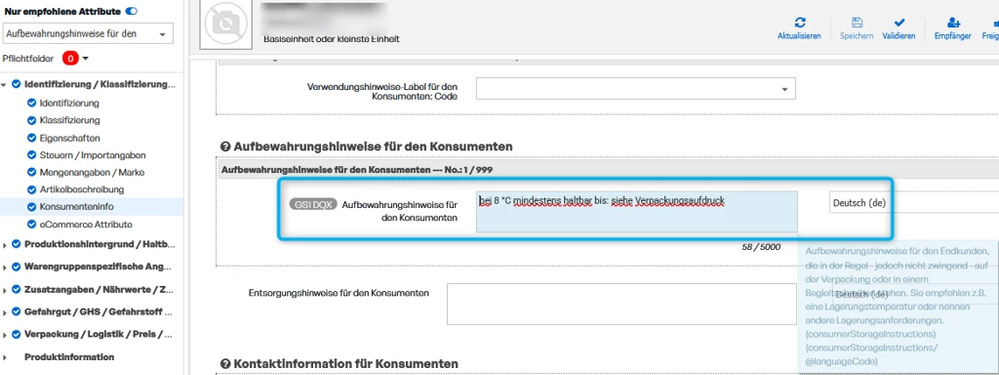Click check icon beside Artikelbeschreibung
Viewport: 999px width, 375px height.
[31, 189]
